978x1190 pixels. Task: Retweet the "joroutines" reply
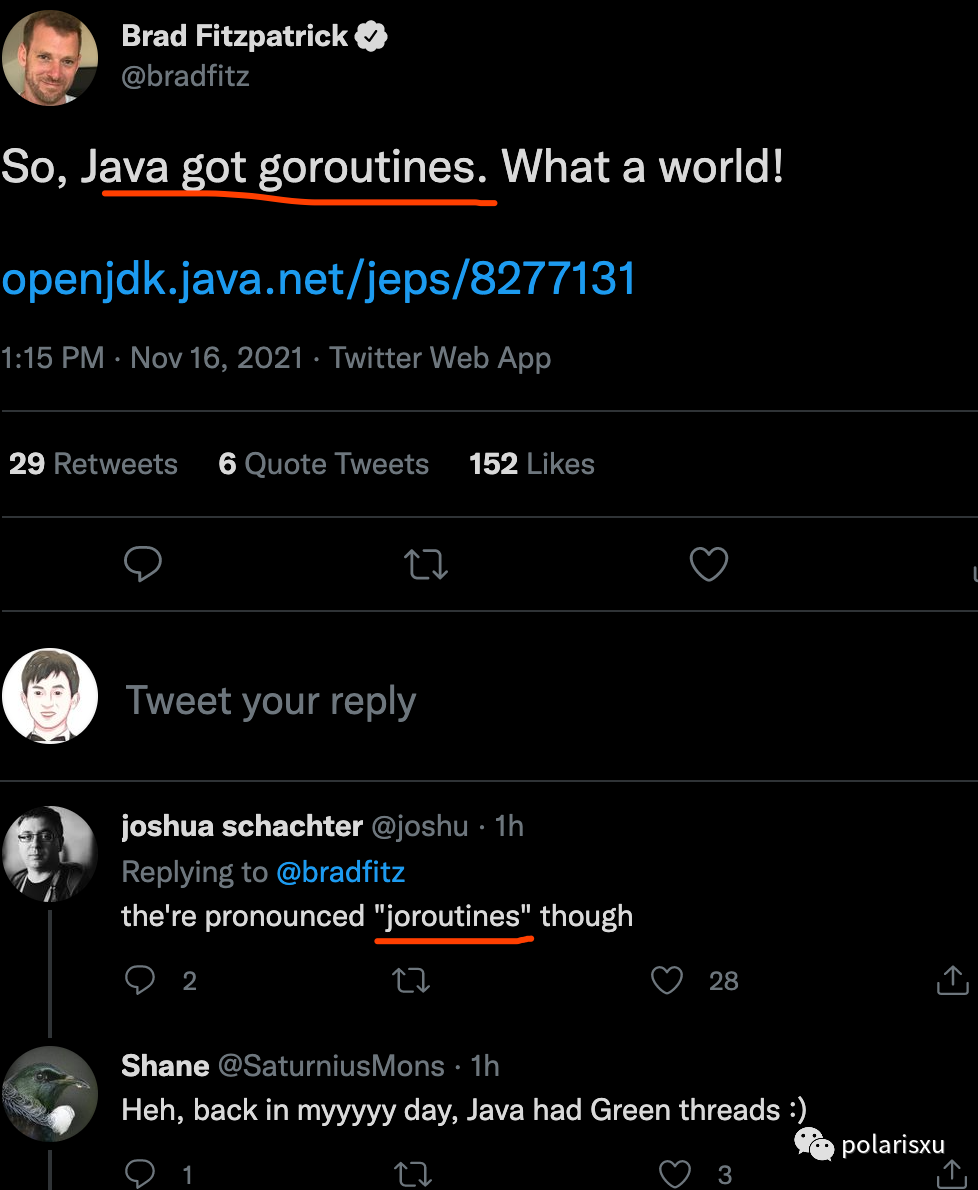(x=413, y=981)
